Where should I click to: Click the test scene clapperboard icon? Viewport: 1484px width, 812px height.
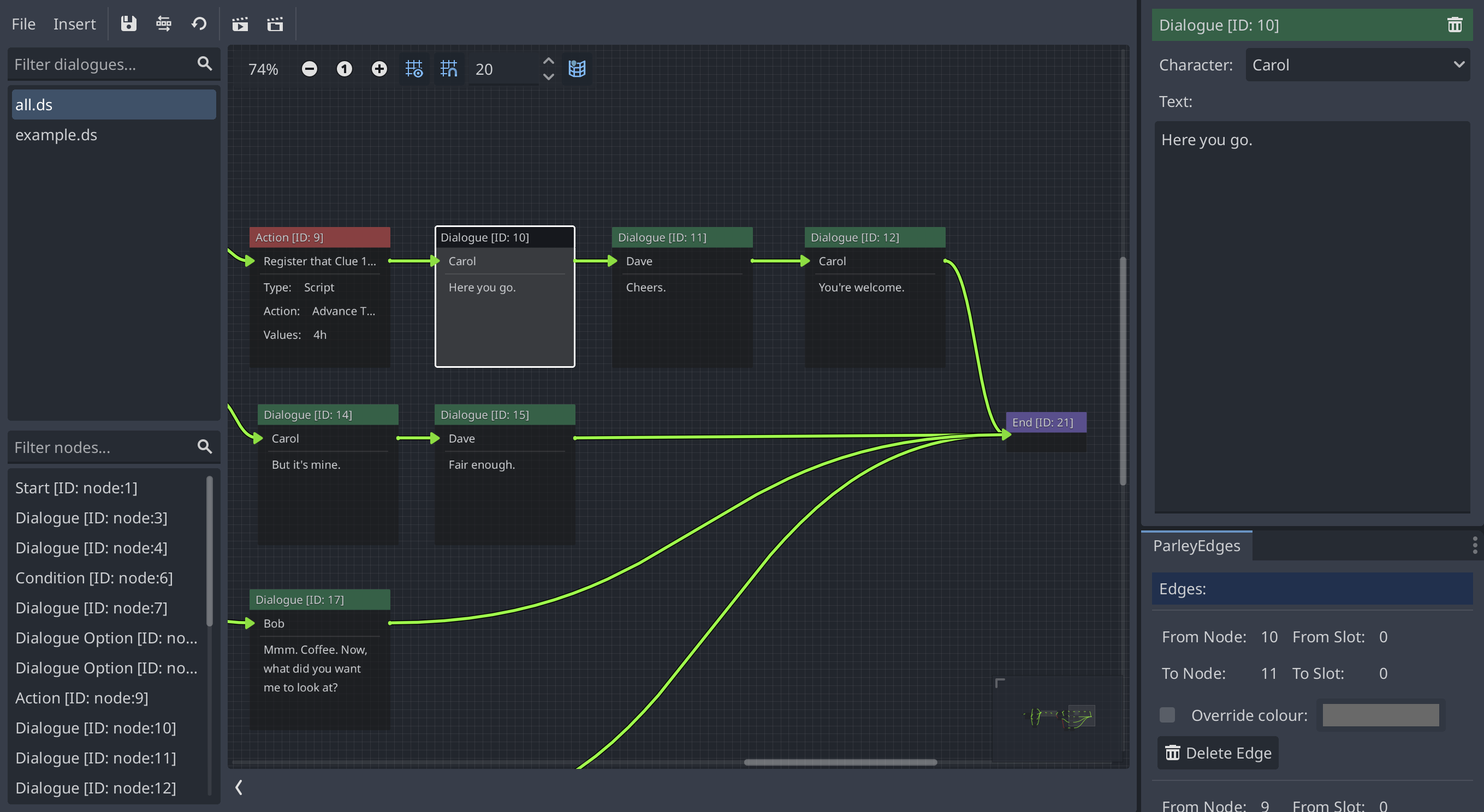click(275, 24)
